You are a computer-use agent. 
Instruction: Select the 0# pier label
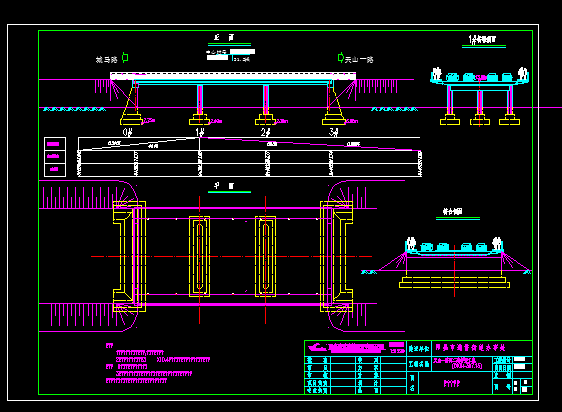pos(128,132)
